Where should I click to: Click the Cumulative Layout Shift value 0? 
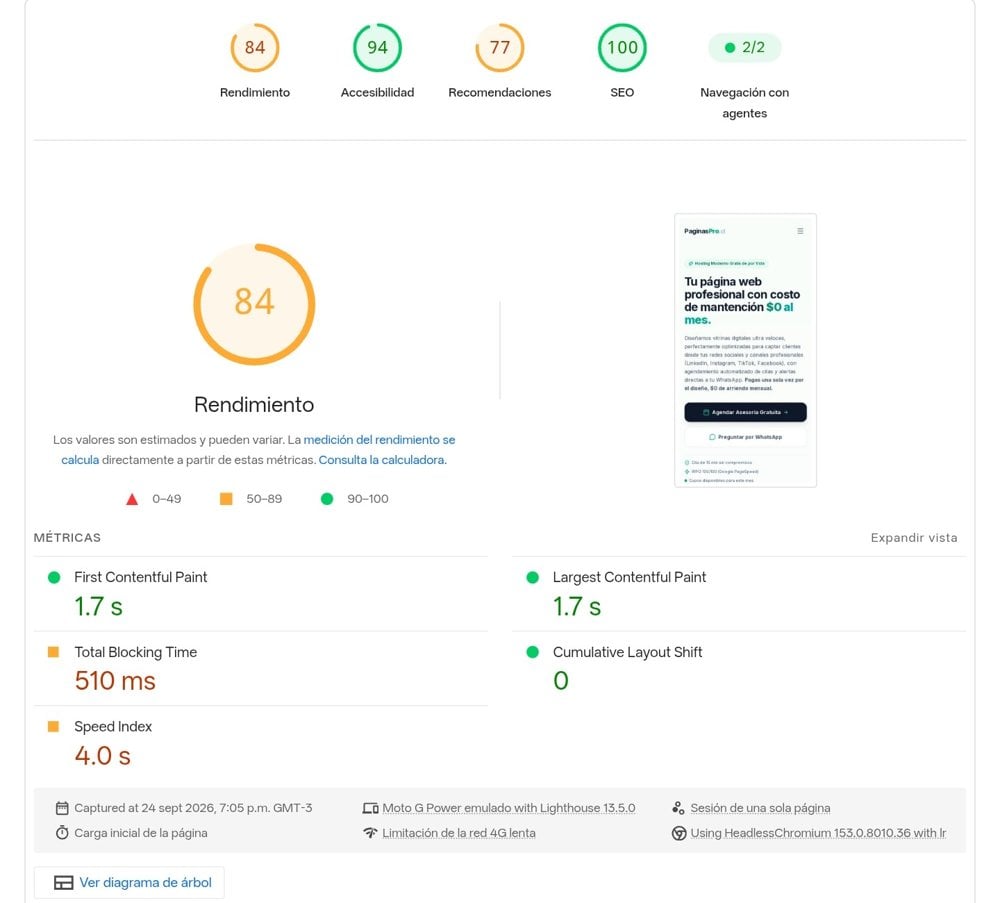[561, 680]
